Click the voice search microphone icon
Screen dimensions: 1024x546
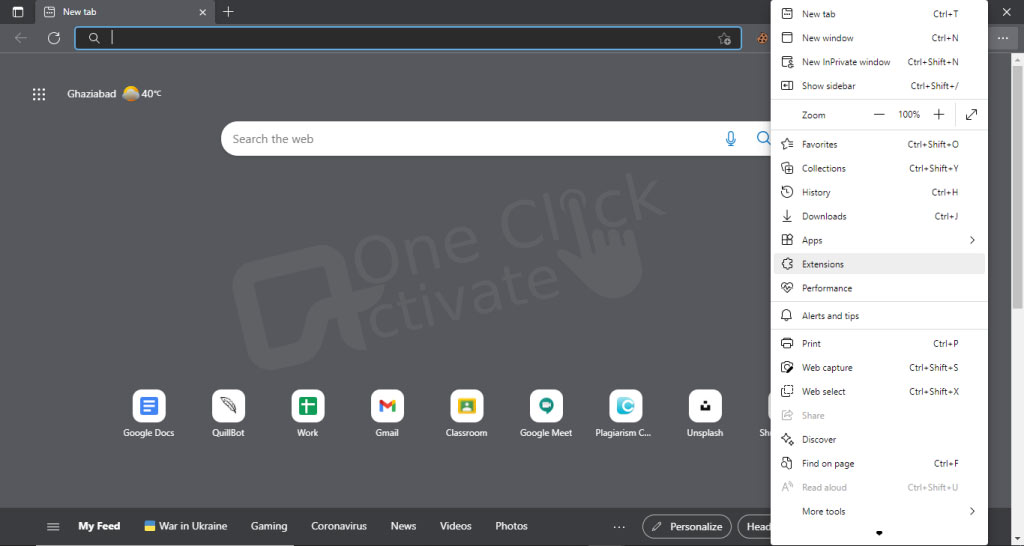tap(731, 138)
